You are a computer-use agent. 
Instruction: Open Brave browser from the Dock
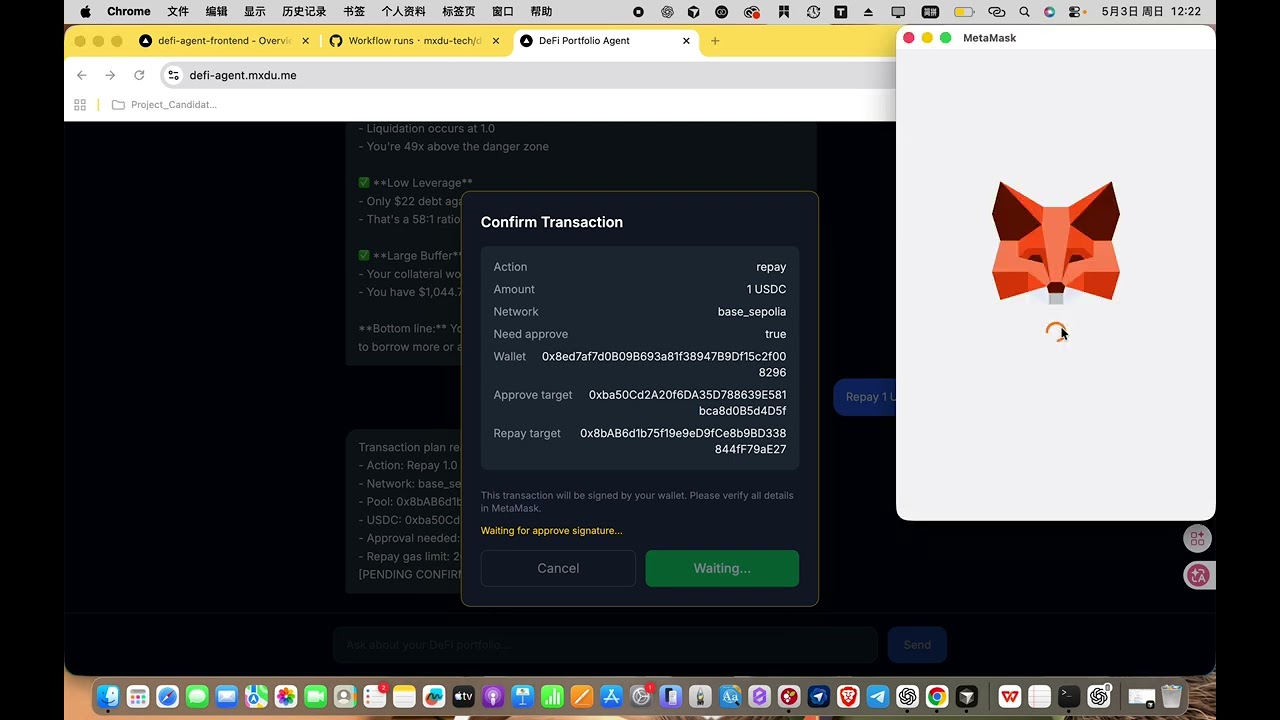click(x=848, y=697)
